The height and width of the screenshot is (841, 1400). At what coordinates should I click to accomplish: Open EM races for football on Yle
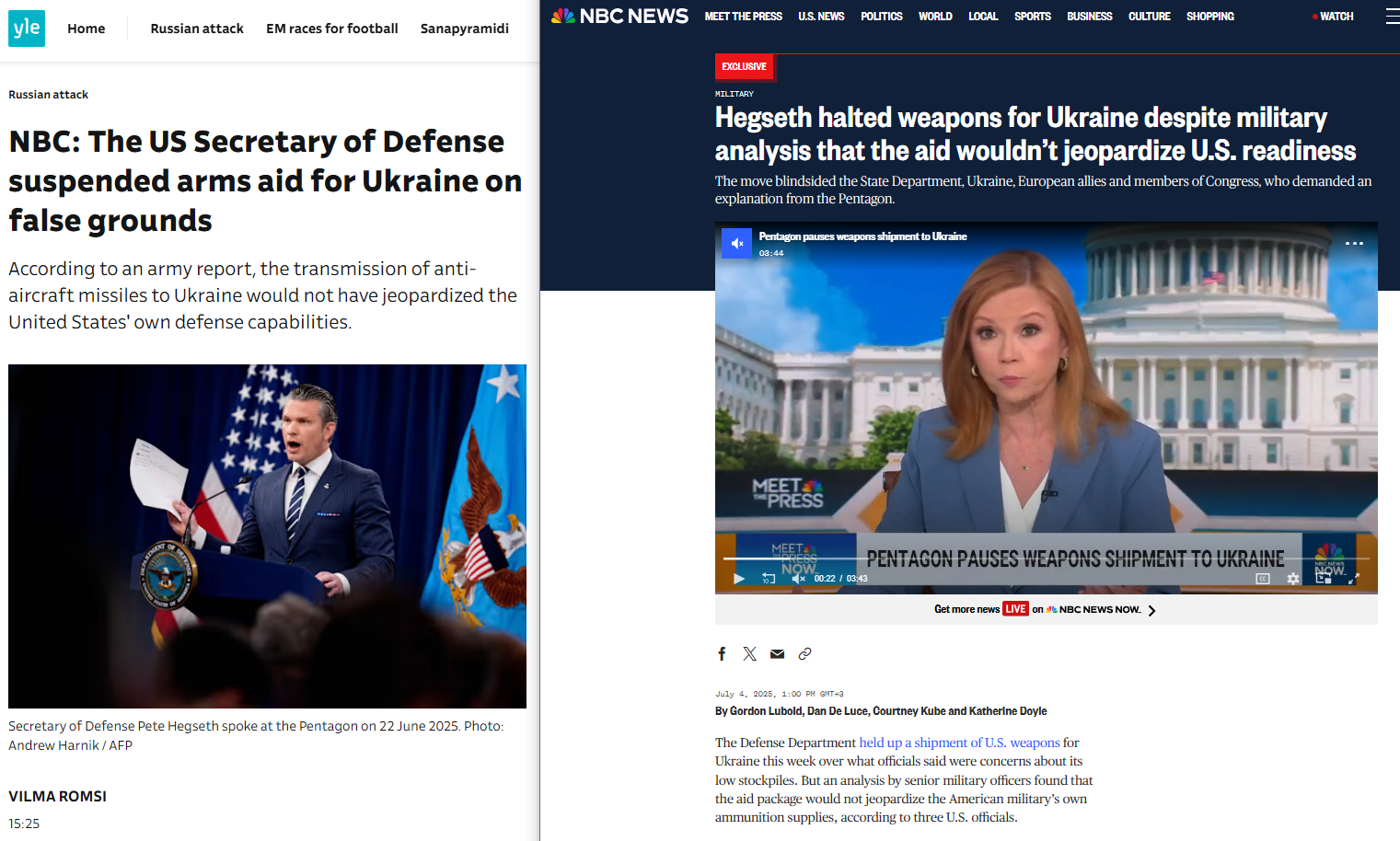[x=332, y=29]
